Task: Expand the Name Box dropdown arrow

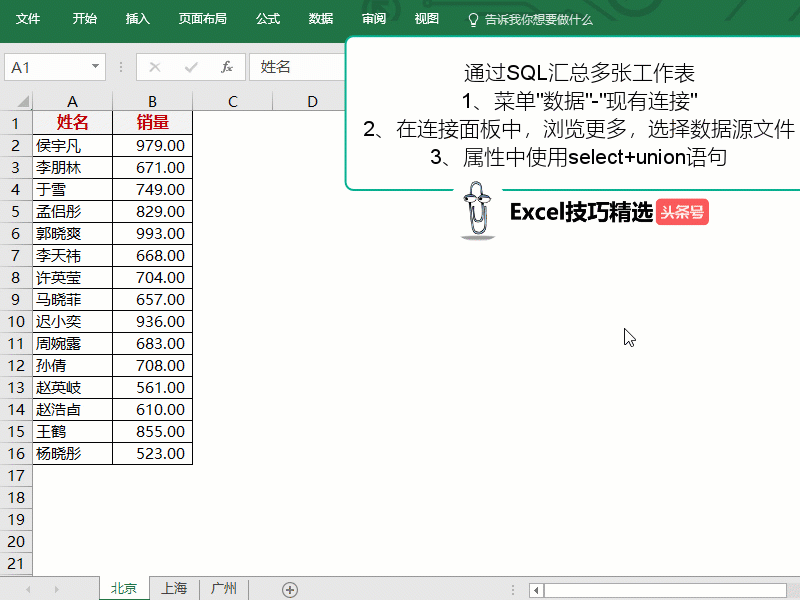Action: point(95,66)
